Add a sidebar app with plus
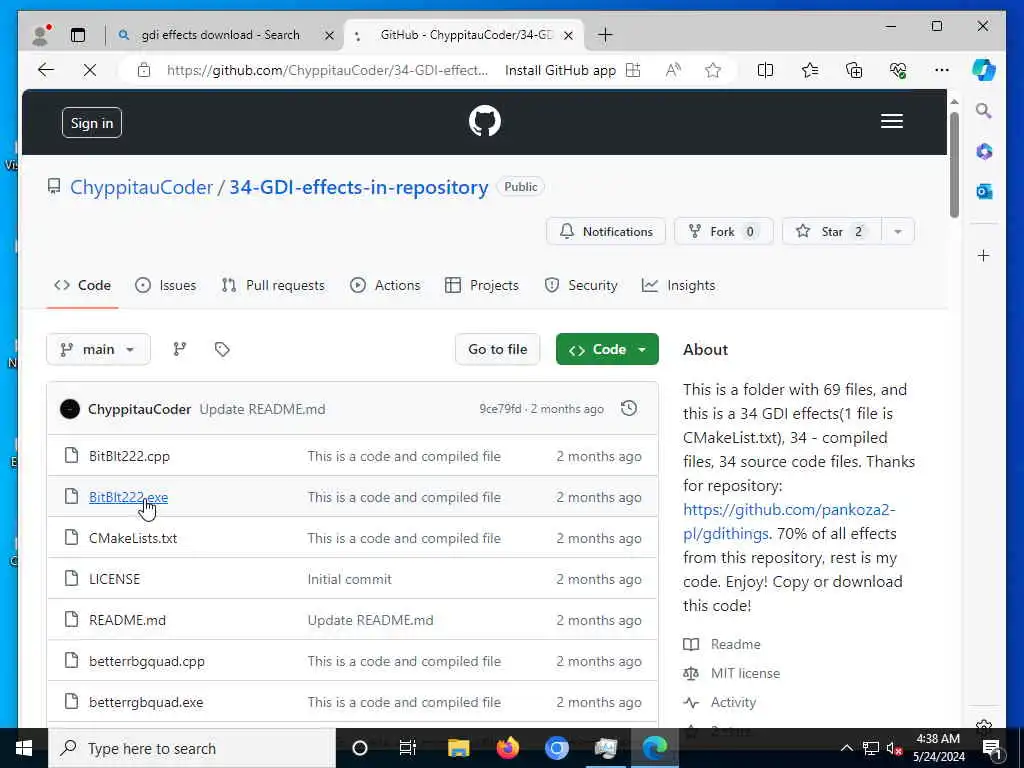The width and height of the screenshot is (1024, 768). click(984, 255)
